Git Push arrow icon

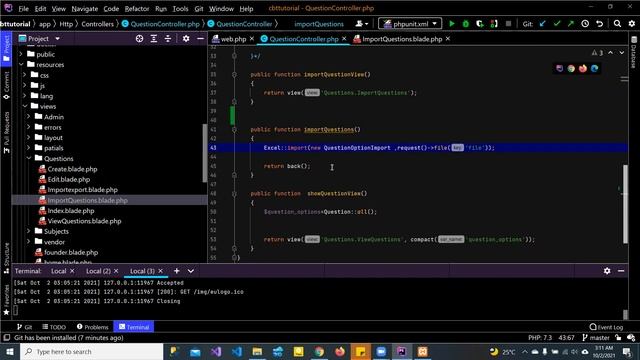[571, 24]
